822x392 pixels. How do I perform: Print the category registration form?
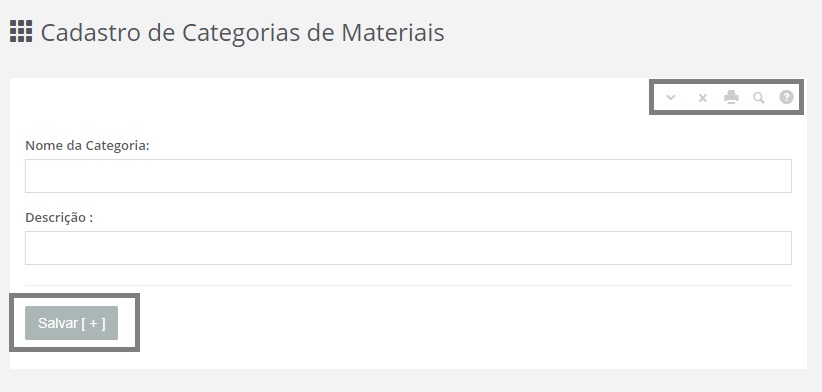[x=731, y=97]
